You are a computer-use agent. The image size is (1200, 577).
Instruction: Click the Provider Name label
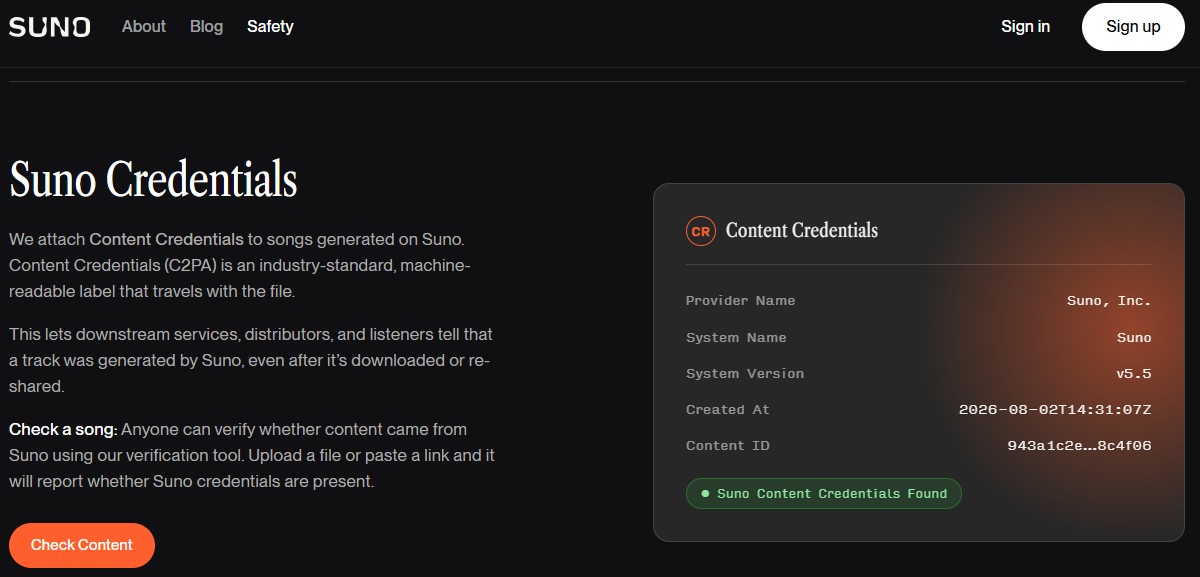[x=741, y=301]
